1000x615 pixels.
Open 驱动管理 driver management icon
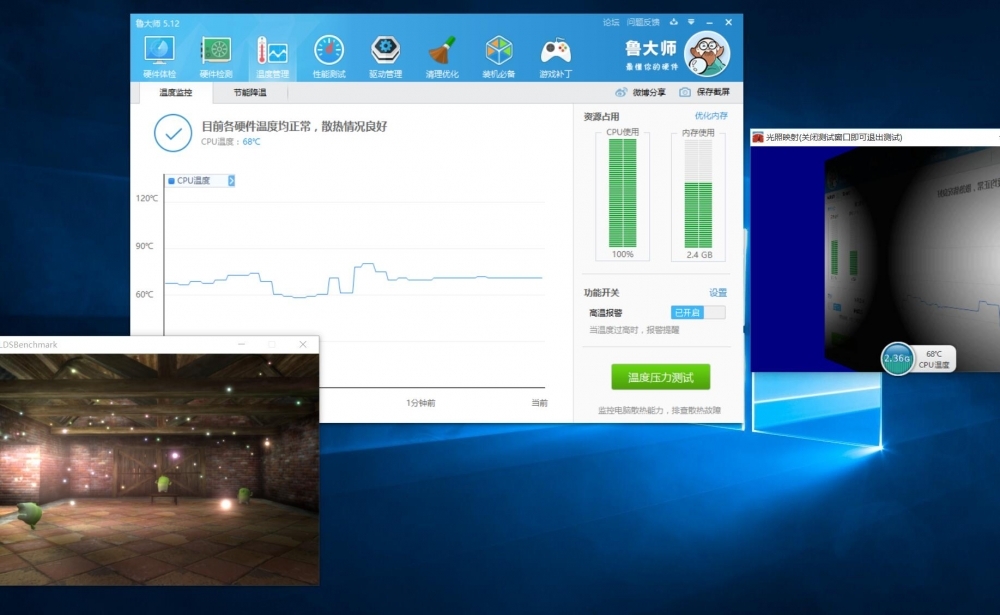(x=385, y=56)
